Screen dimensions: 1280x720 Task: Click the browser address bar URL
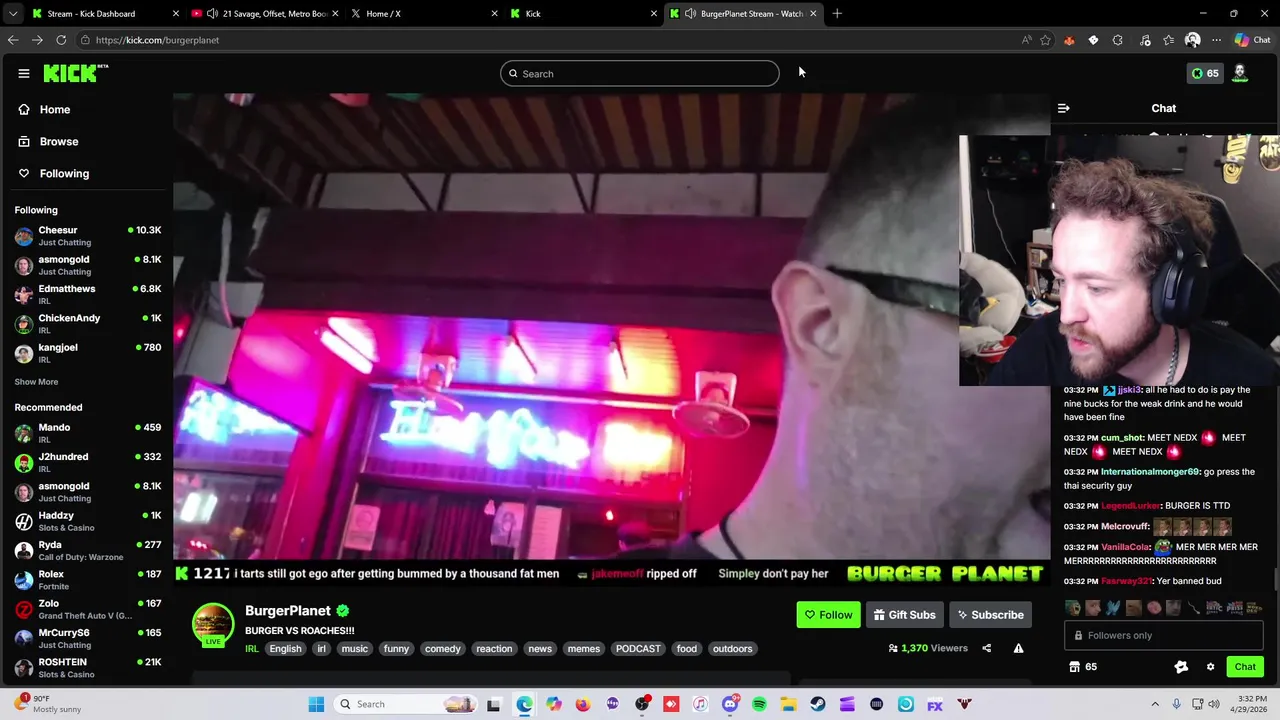(157, 40)
